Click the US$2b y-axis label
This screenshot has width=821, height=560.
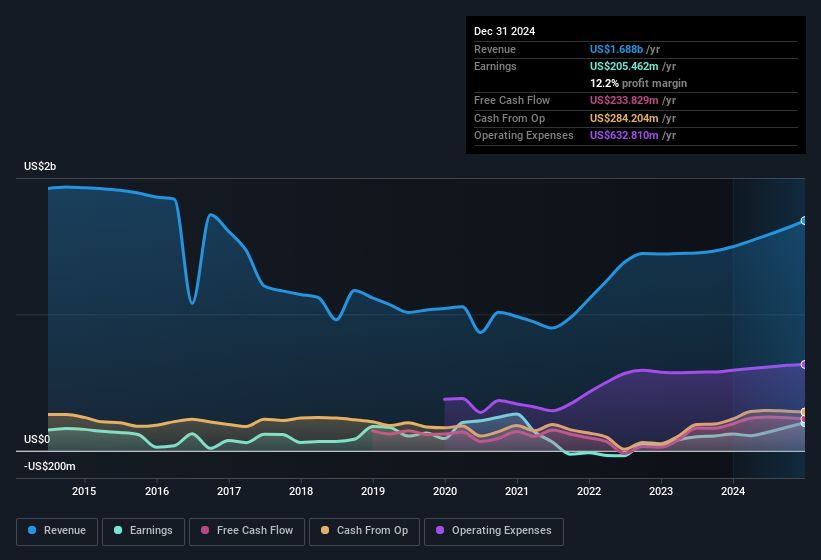(40, 166)
